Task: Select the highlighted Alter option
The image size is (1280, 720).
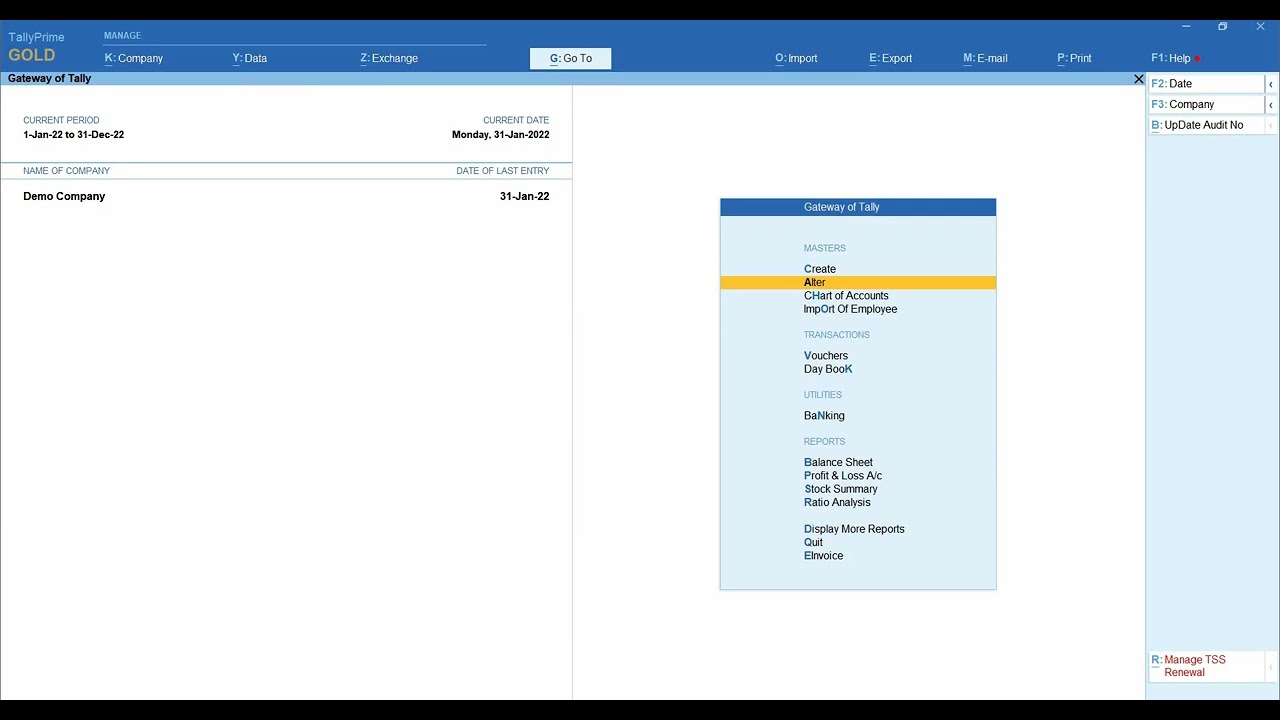Action: pos(858,283)
